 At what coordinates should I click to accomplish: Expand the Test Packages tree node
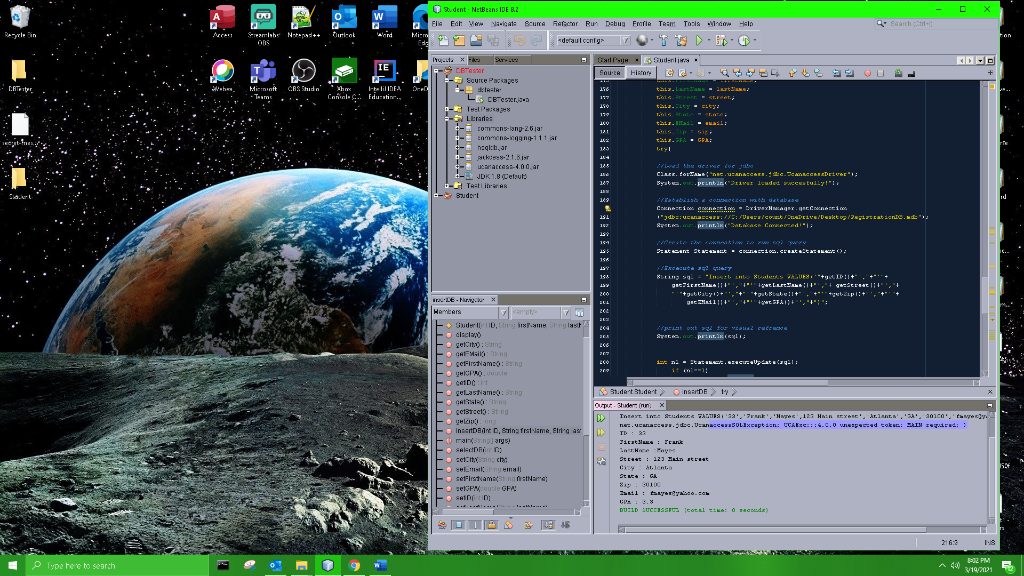[x=447, y=109]
